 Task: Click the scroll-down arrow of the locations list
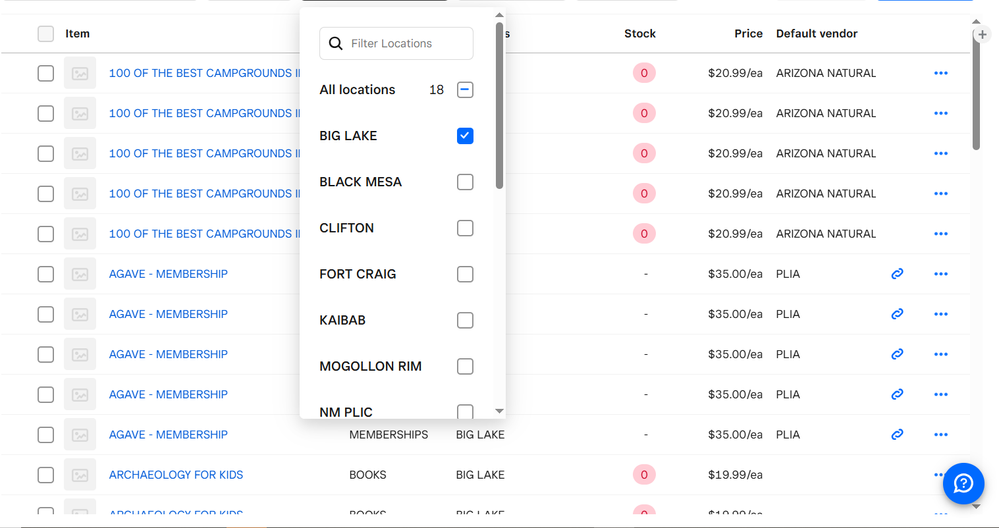(x=500, y=411)
